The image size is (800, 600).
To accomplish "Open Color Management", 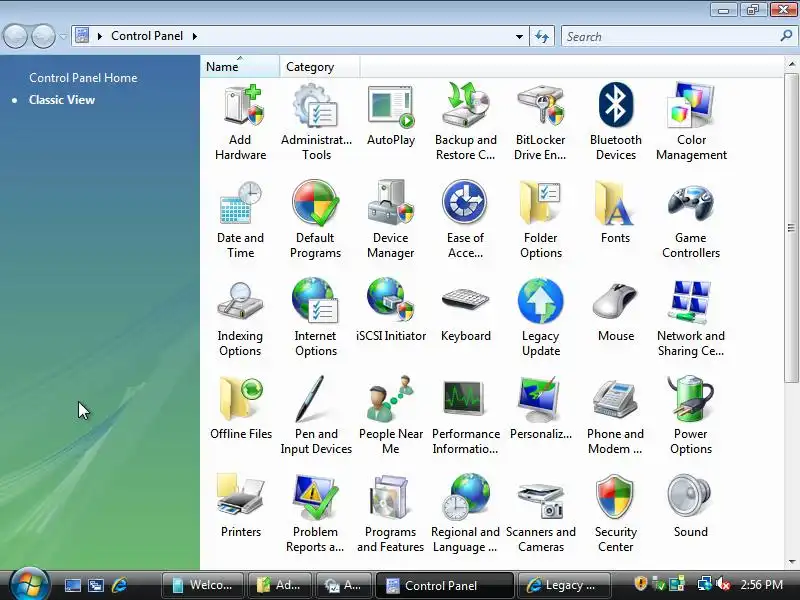I will [691, 122].
